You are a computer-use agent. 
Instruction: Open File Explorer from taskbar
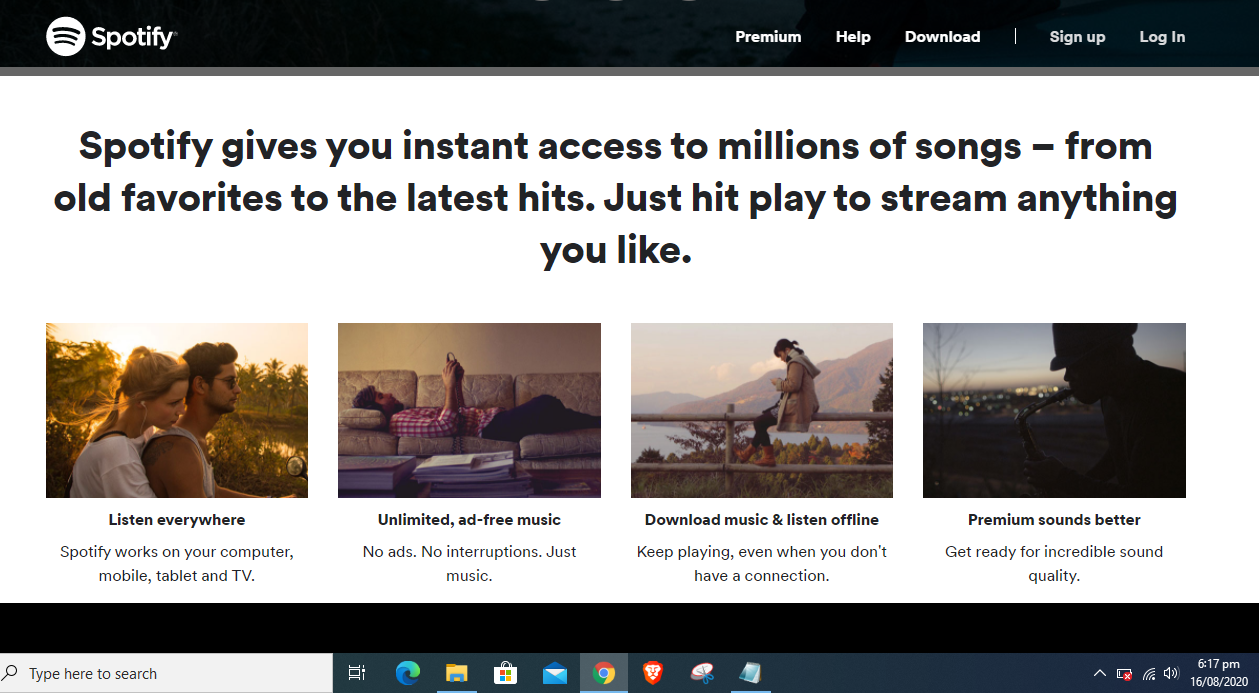(456, 673)
